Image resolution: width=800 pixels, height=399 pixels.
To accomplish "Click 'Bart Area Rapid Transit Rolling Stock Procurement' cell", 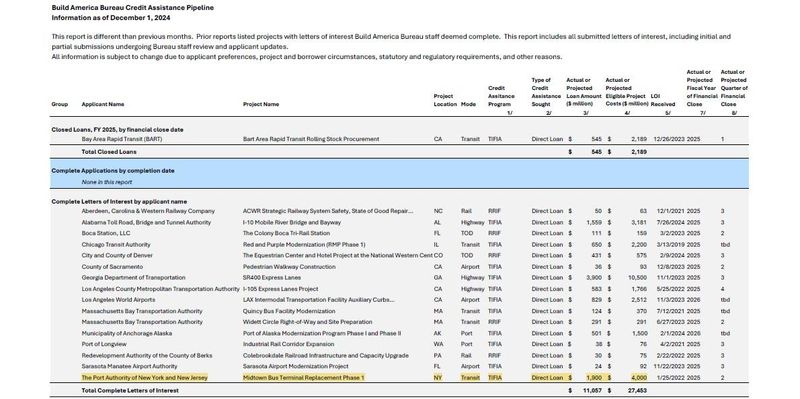I will (311, 139).
